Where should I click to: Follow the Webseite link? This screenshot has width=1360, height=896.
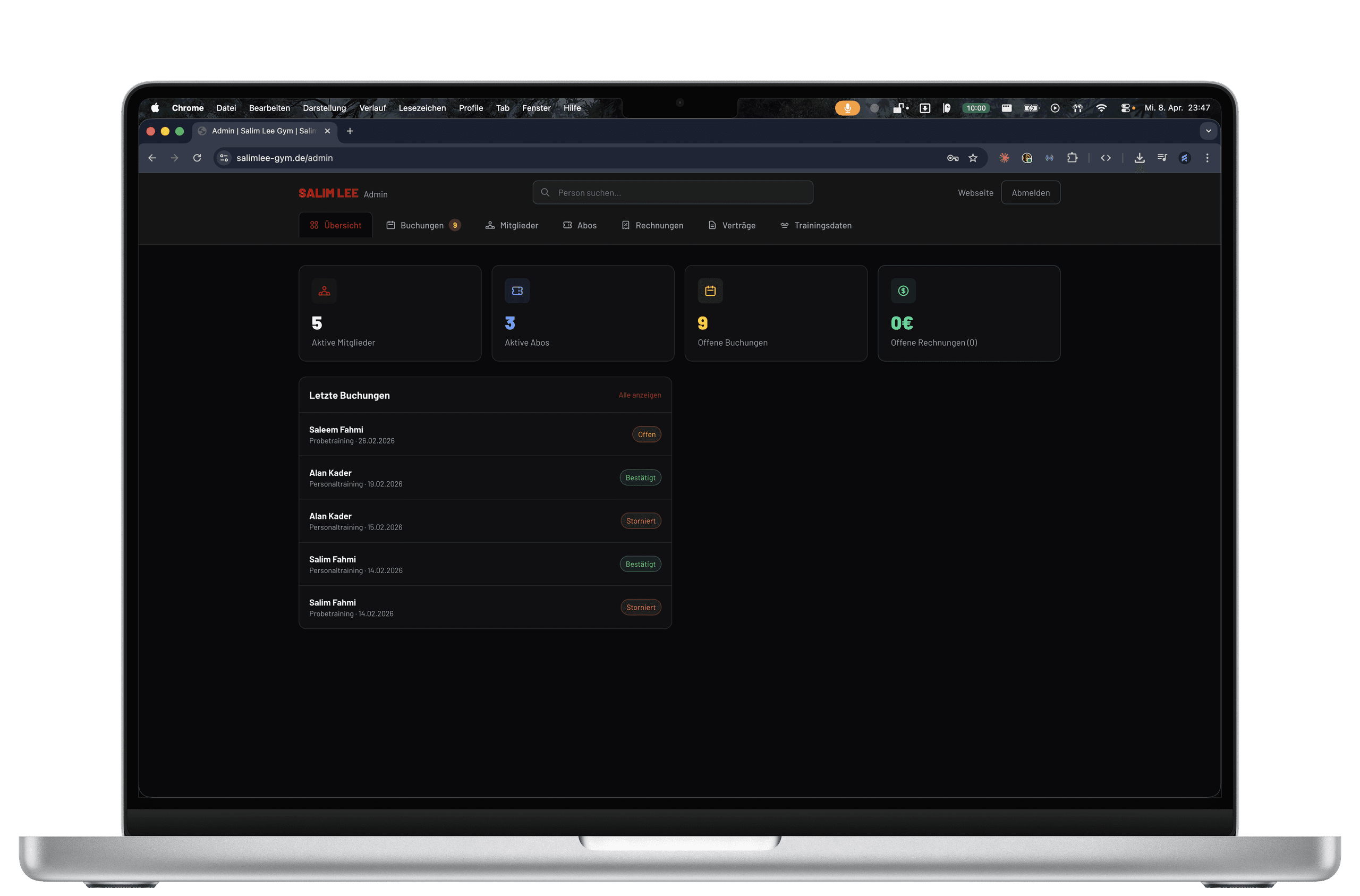point(975,193)
